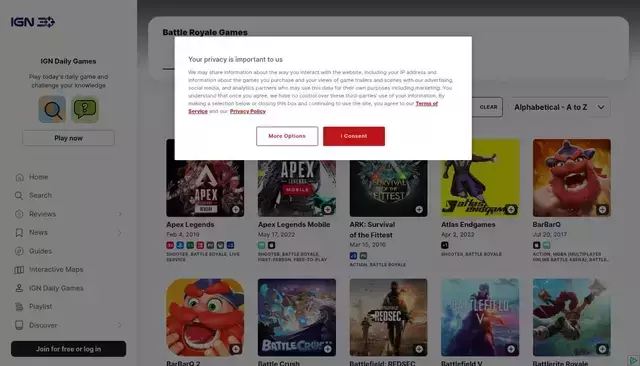Open IGN Daily Games sidebar link
This screenshot has width=640, height=366.
coord(56,288)
